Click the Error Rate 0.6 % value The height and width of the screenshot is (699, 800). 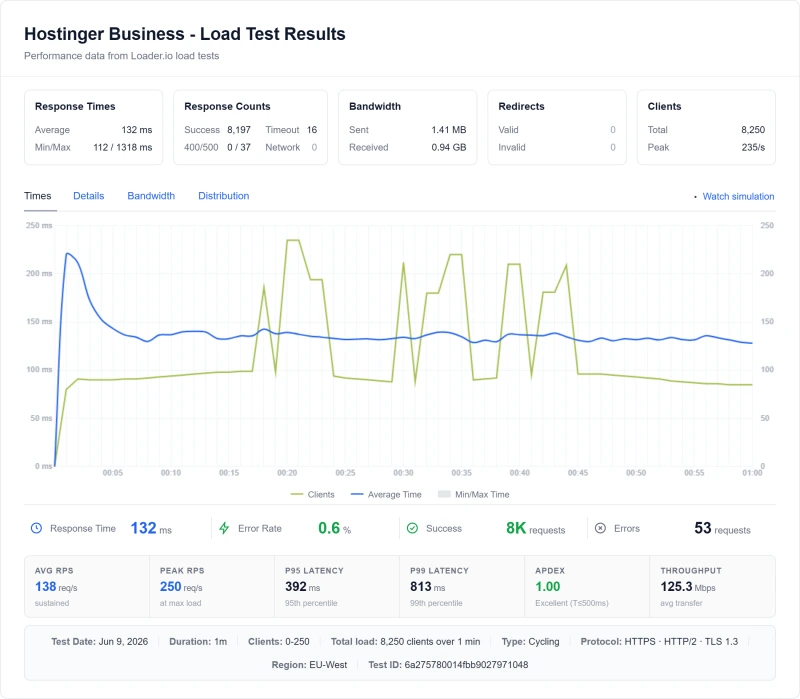335,528
